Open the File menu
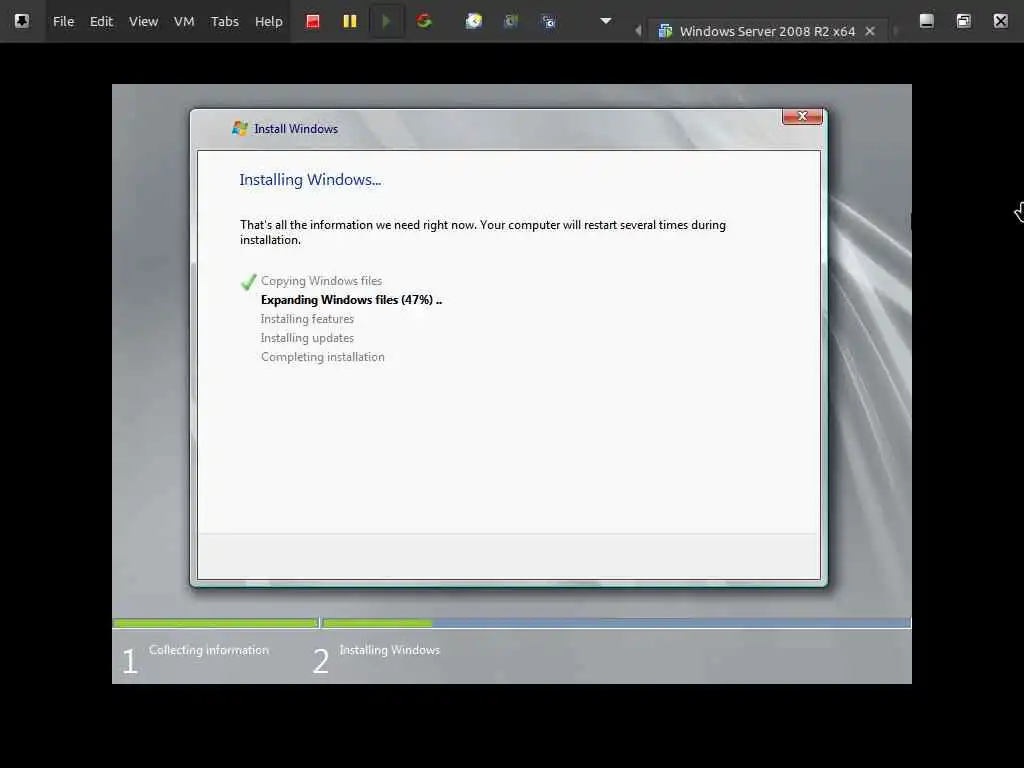The image size is (1024, 768). click(63, 22)
